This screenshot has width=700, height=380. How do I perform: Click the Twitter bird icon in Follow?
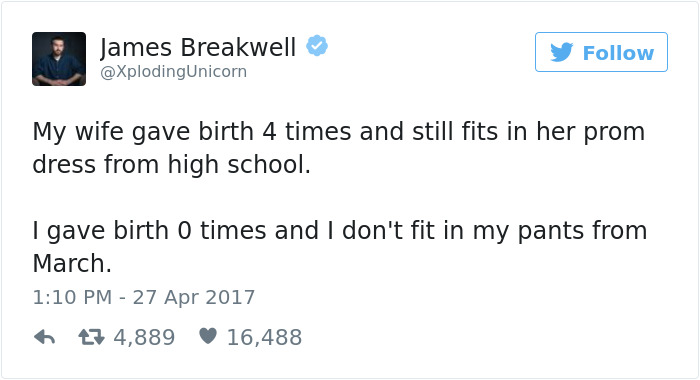coord(562,52)
